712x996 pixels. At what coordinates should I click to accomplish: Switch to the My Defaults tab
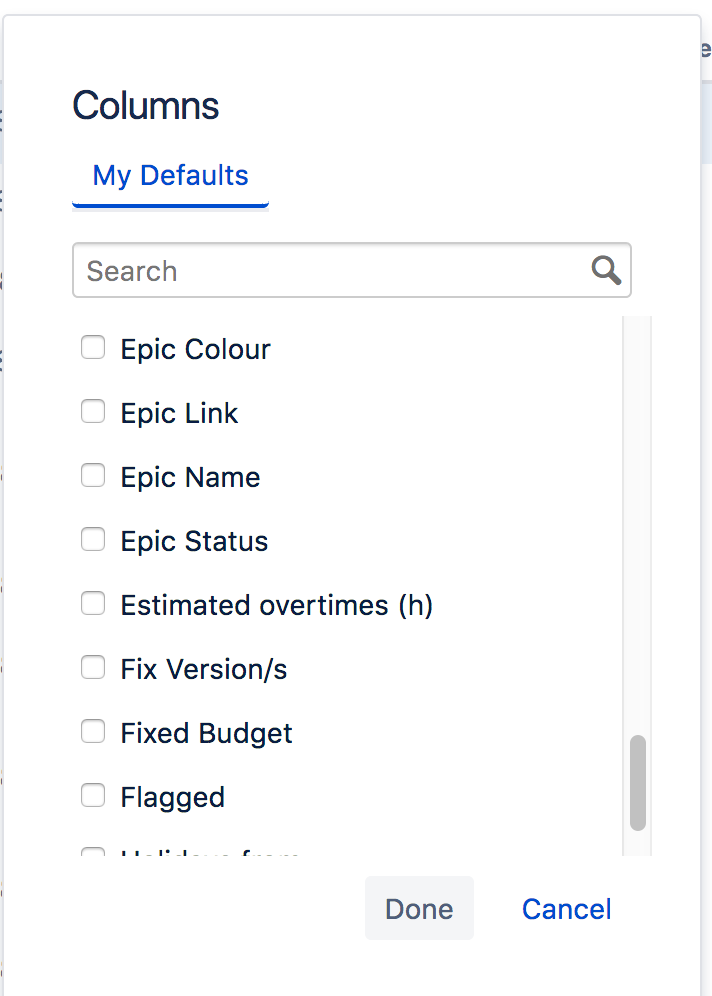(170, 176)
